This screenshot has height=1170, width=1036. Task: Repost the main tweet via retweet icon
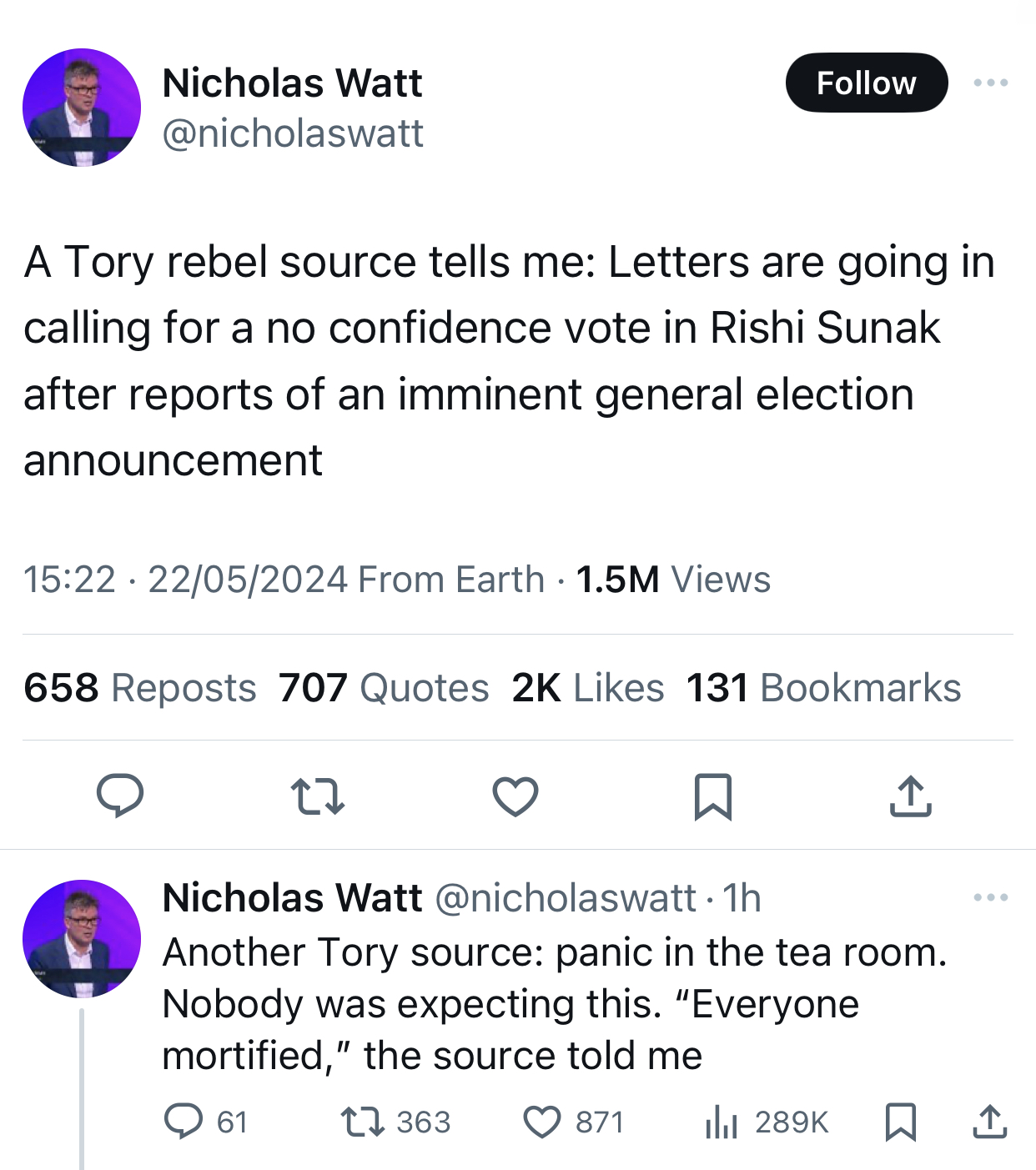[x=318, y=796]
